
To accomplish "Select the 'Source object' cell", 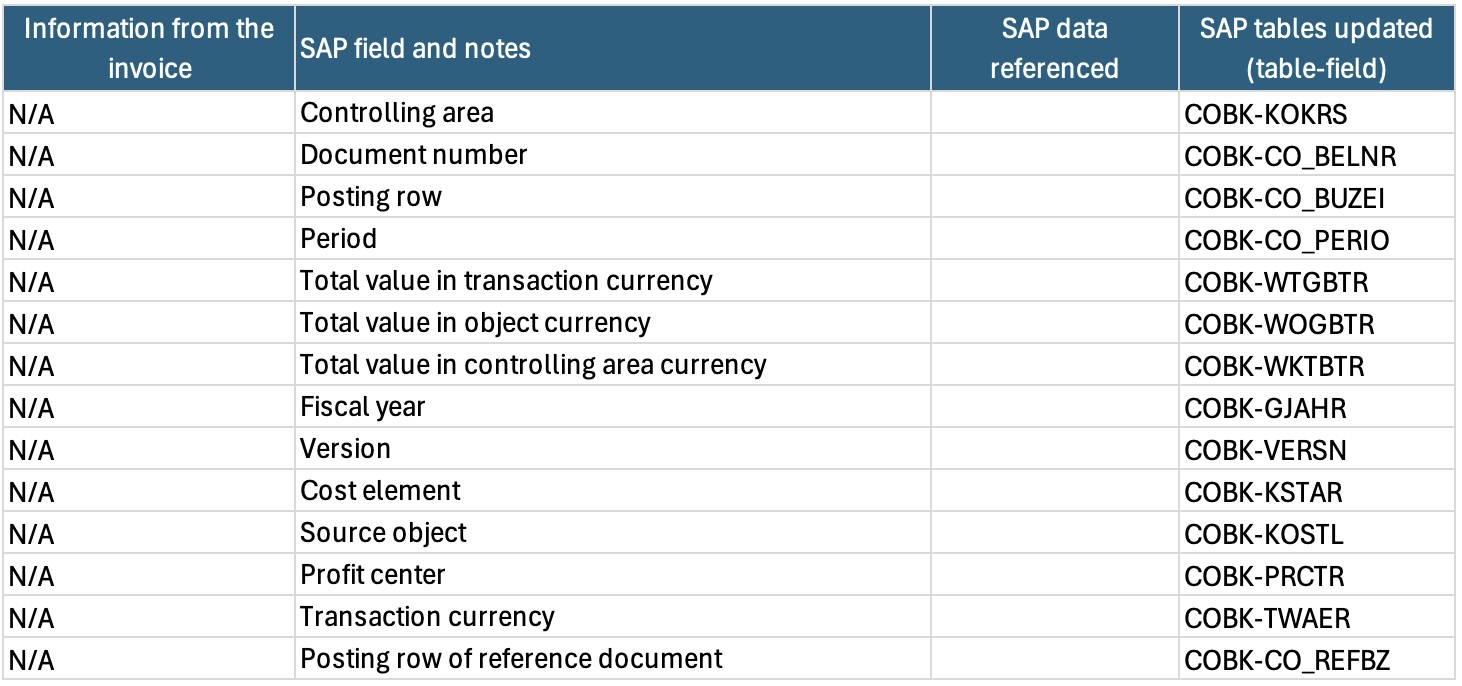I will click(x=613, y=533).
